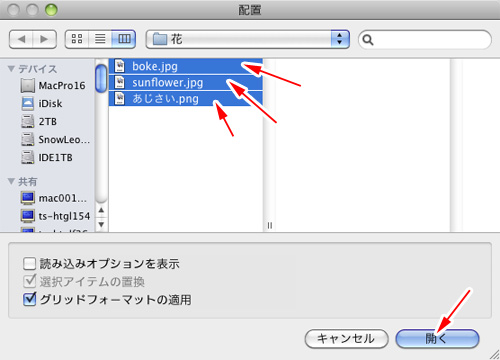Open shared computer ts-htgl154
This screenshot has height=360, width=500.
[x=55, y=216]
